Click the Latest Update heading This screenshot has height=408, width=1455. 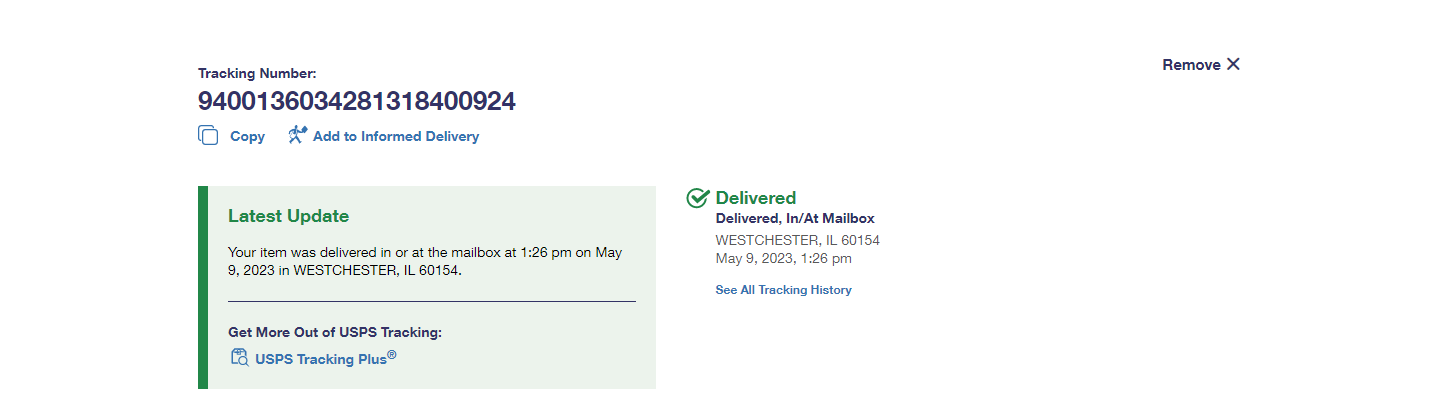point(288,216)
